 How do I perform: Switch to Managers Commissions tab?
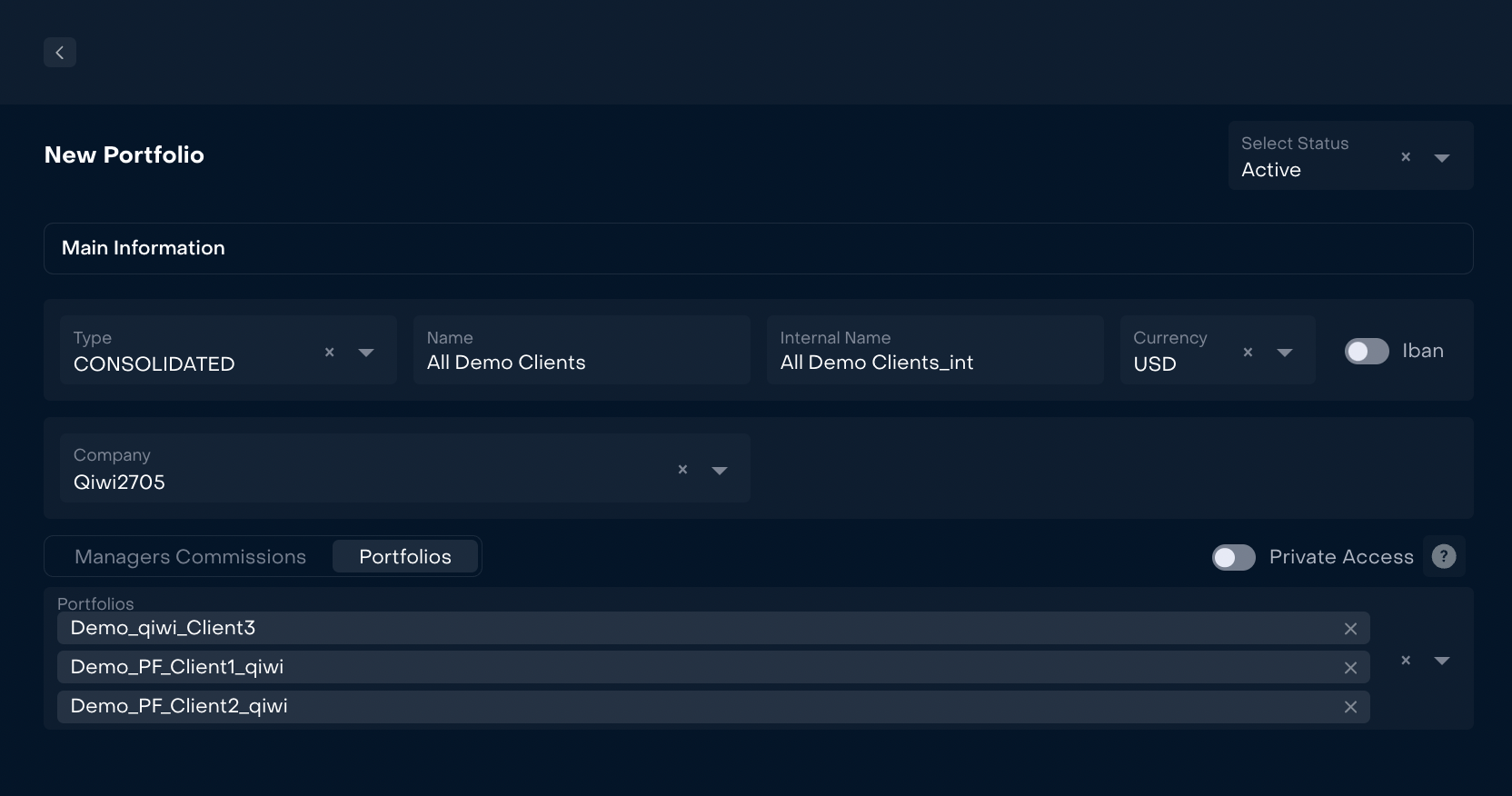click(x=190, y=556)
